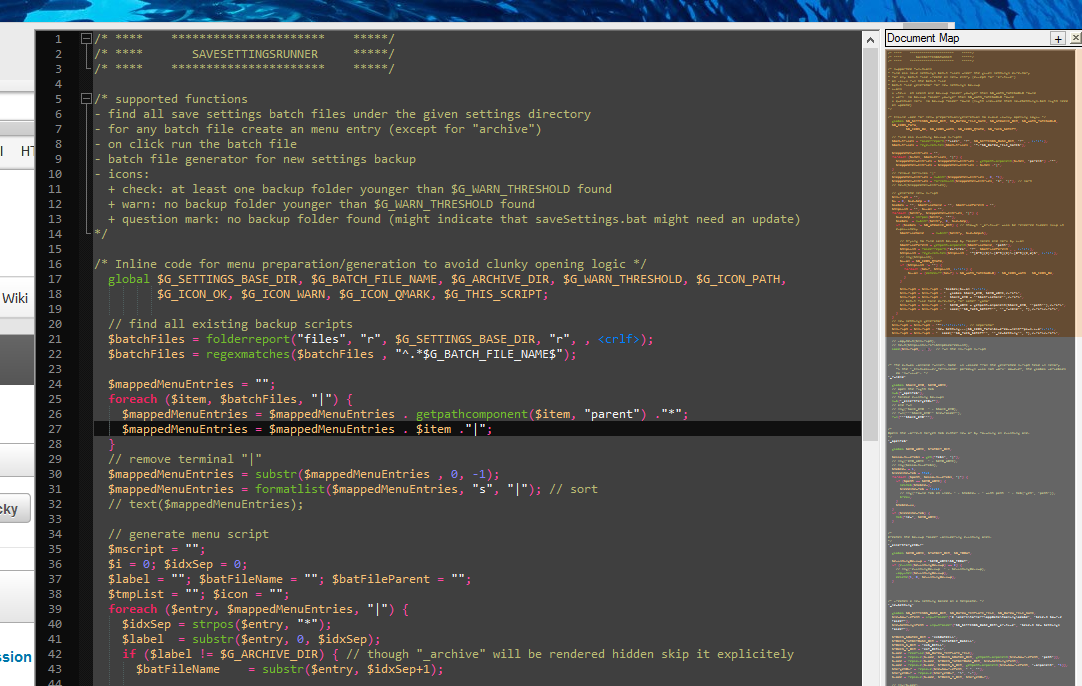Click line number 21 in the margin

point(57,338)
